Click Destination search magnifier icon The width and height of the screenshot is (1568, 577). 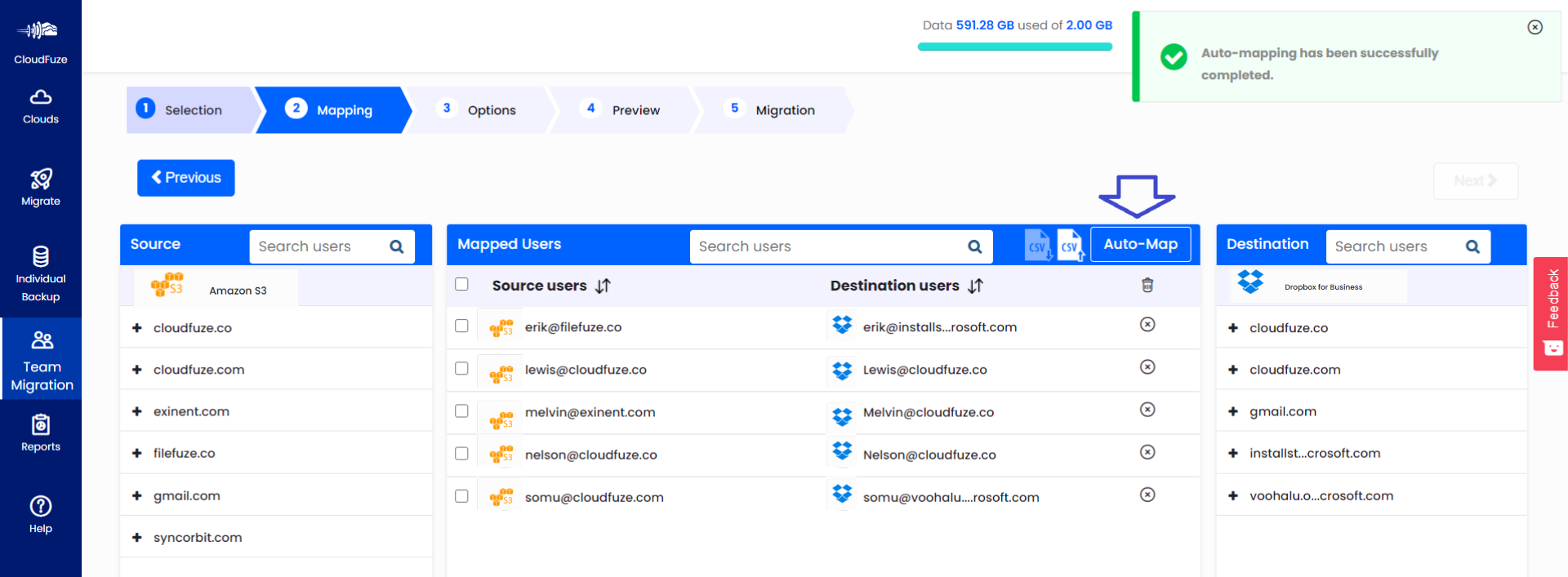click(x=1472, y=246)
